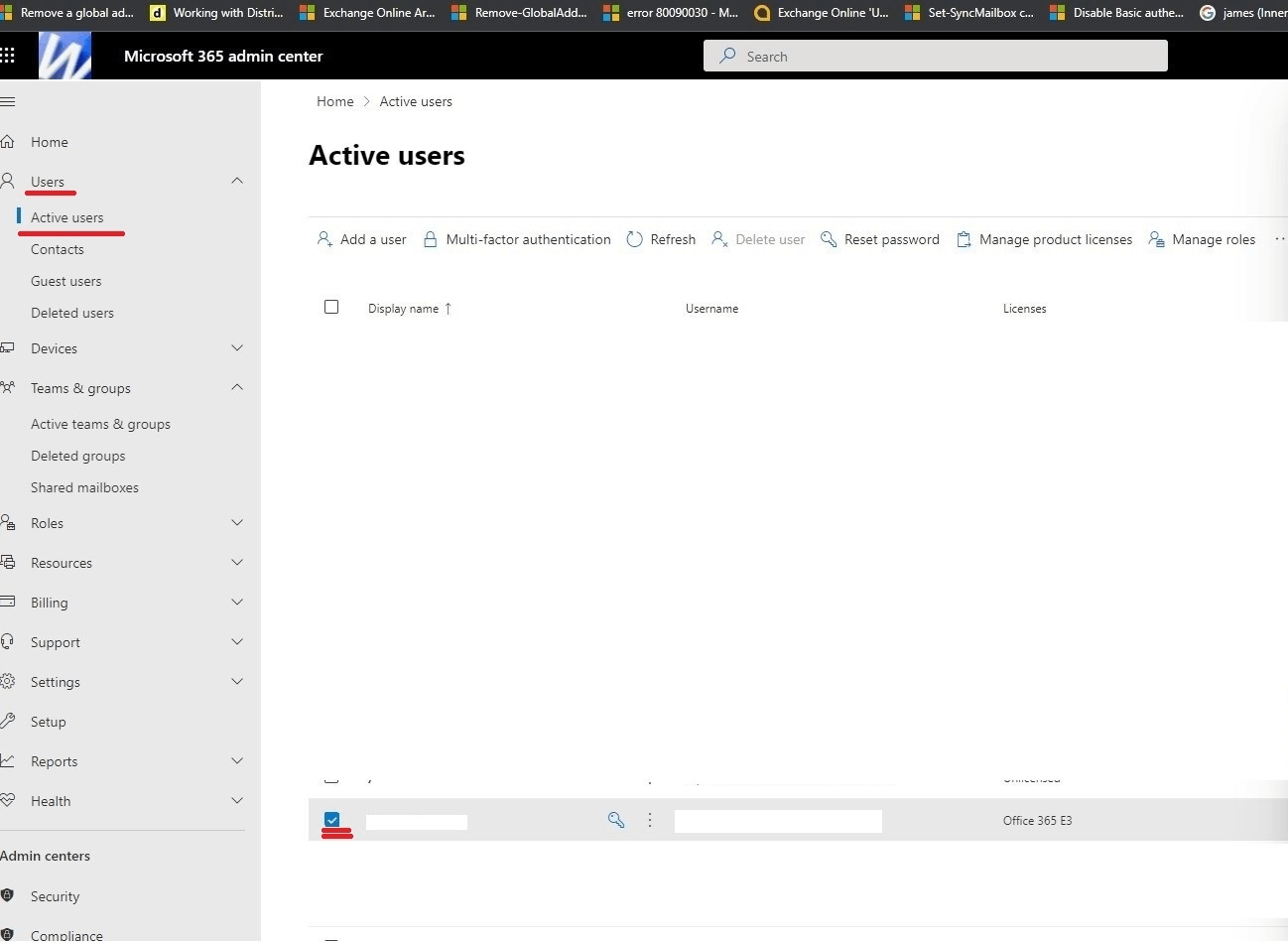
Task: Expand the Resources section chevron
Action: [237, 563]
